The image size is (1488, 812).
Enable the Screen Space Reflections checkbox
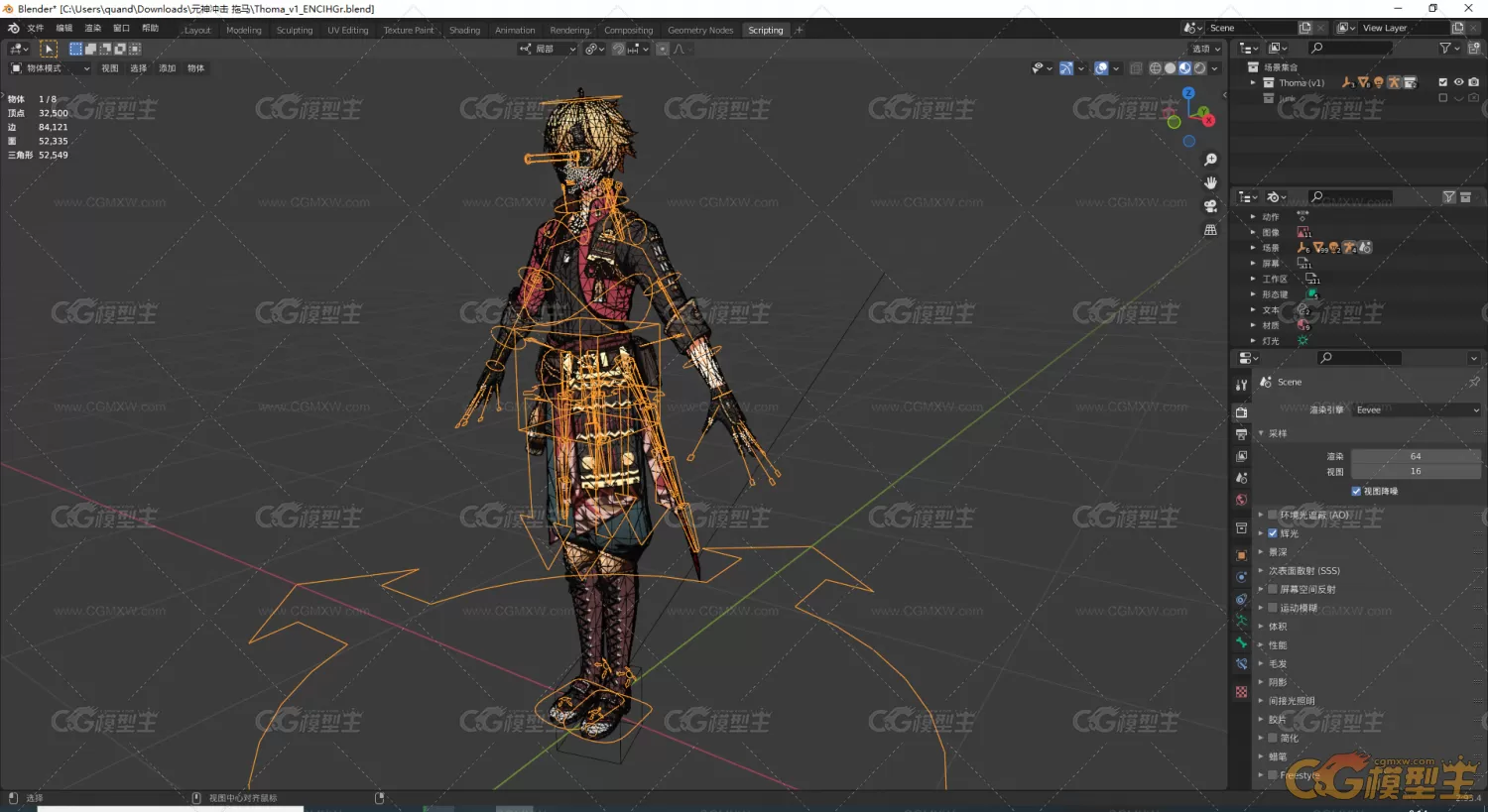click(1273, 589)
